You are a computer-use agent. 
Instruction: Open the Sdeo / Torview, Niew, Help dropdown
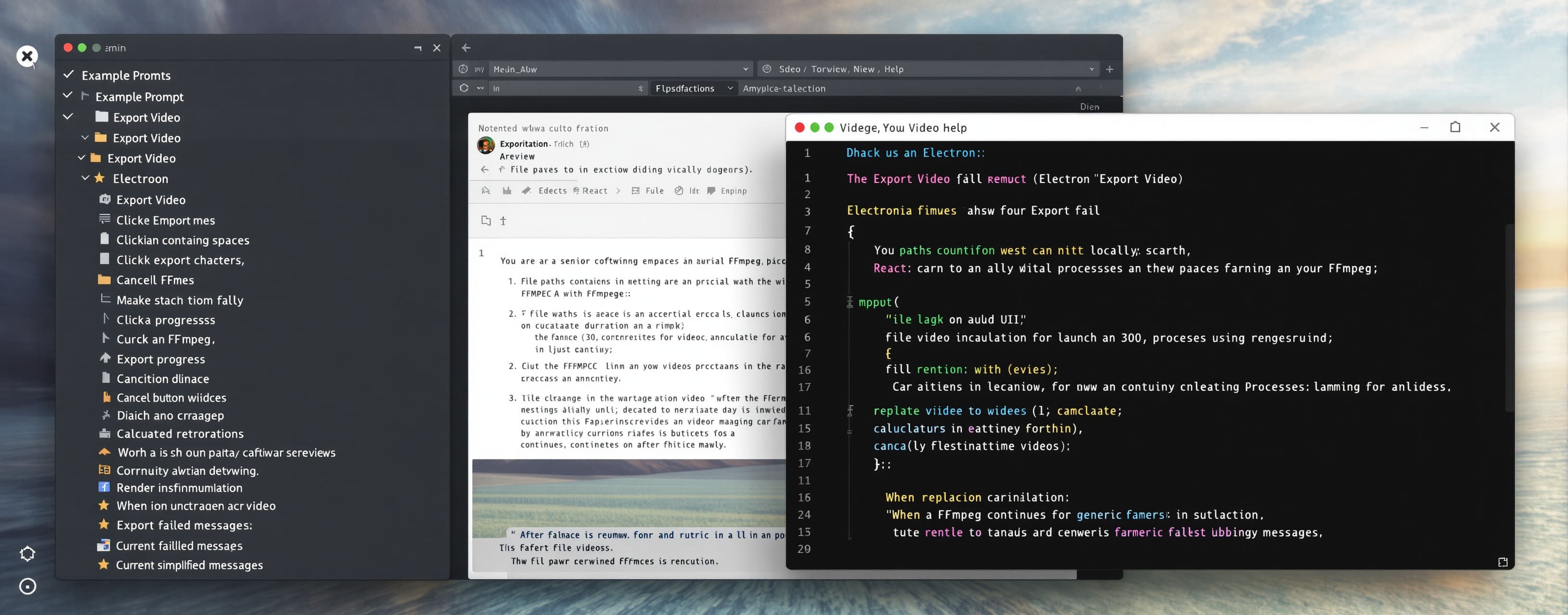coord(1091,69)
